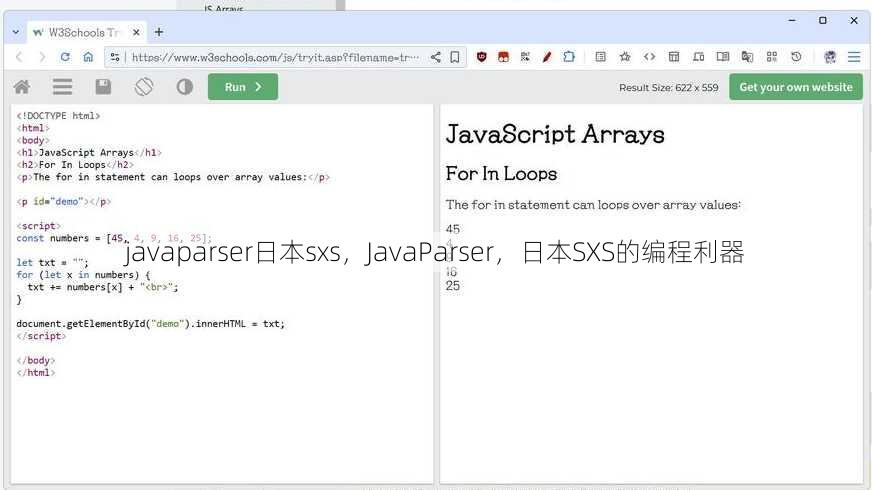Open the window tiling panel icon

[x=673, y=57]
